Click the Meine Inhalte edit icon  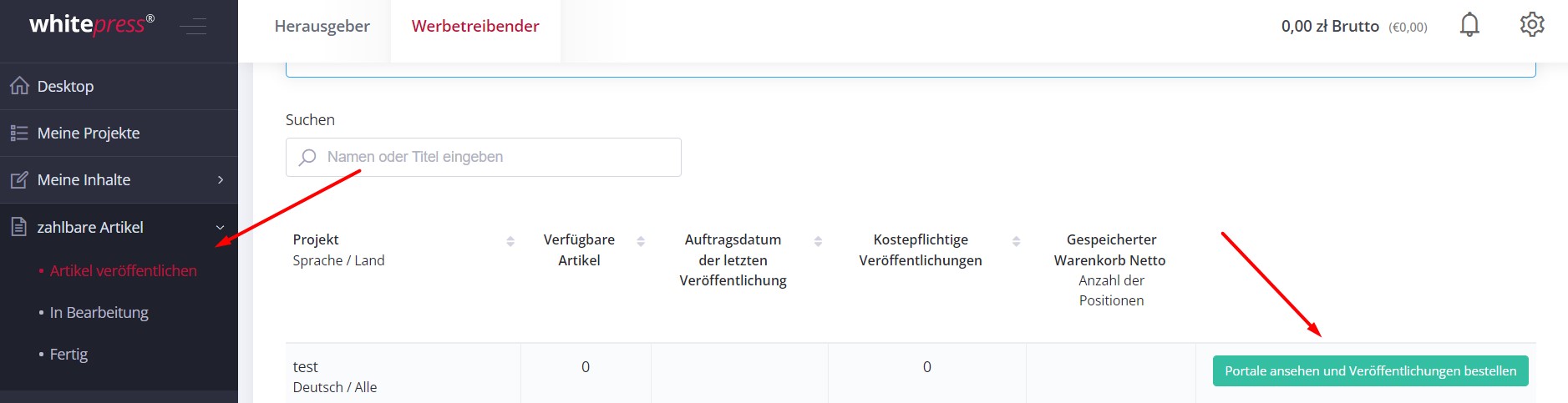[x=19, y=179]
